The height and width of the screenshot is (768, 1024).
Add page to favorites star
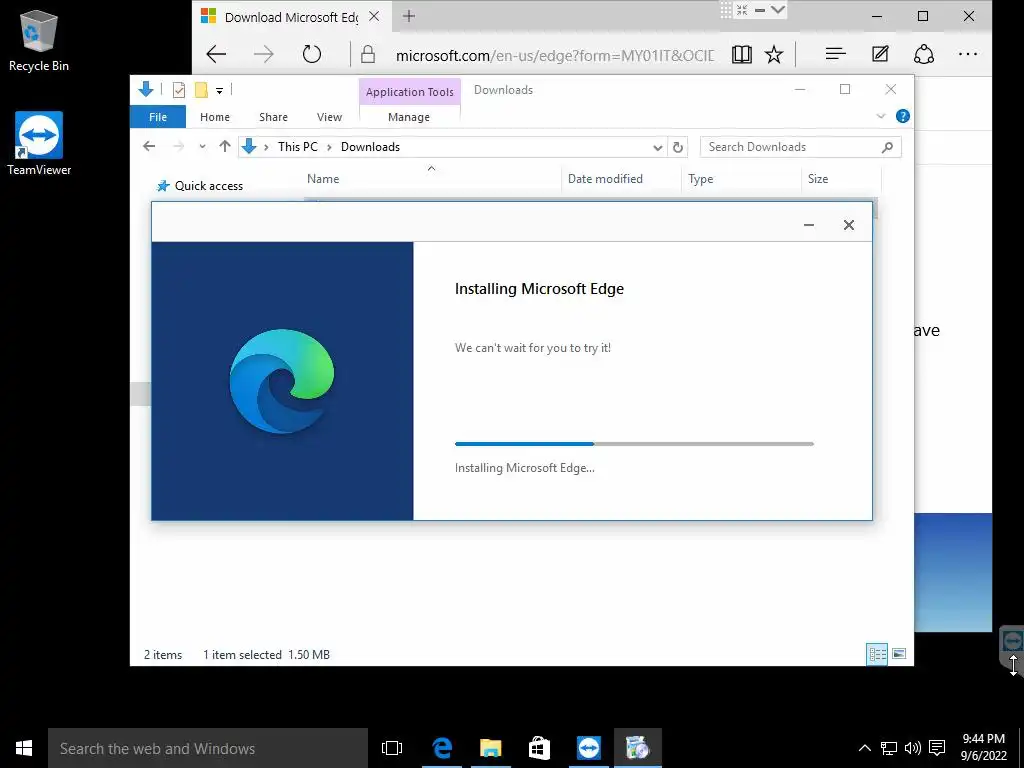coord(774,54)
